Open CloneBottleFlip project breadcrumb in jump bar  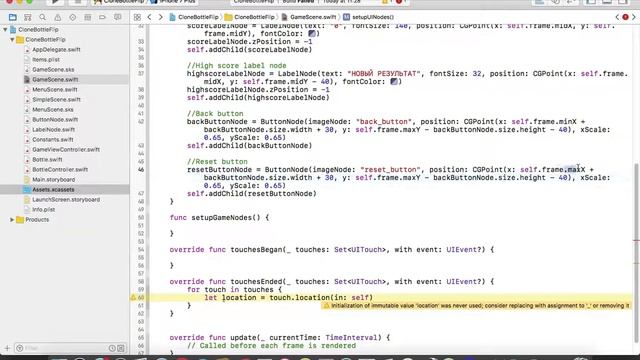pos(194,17)
